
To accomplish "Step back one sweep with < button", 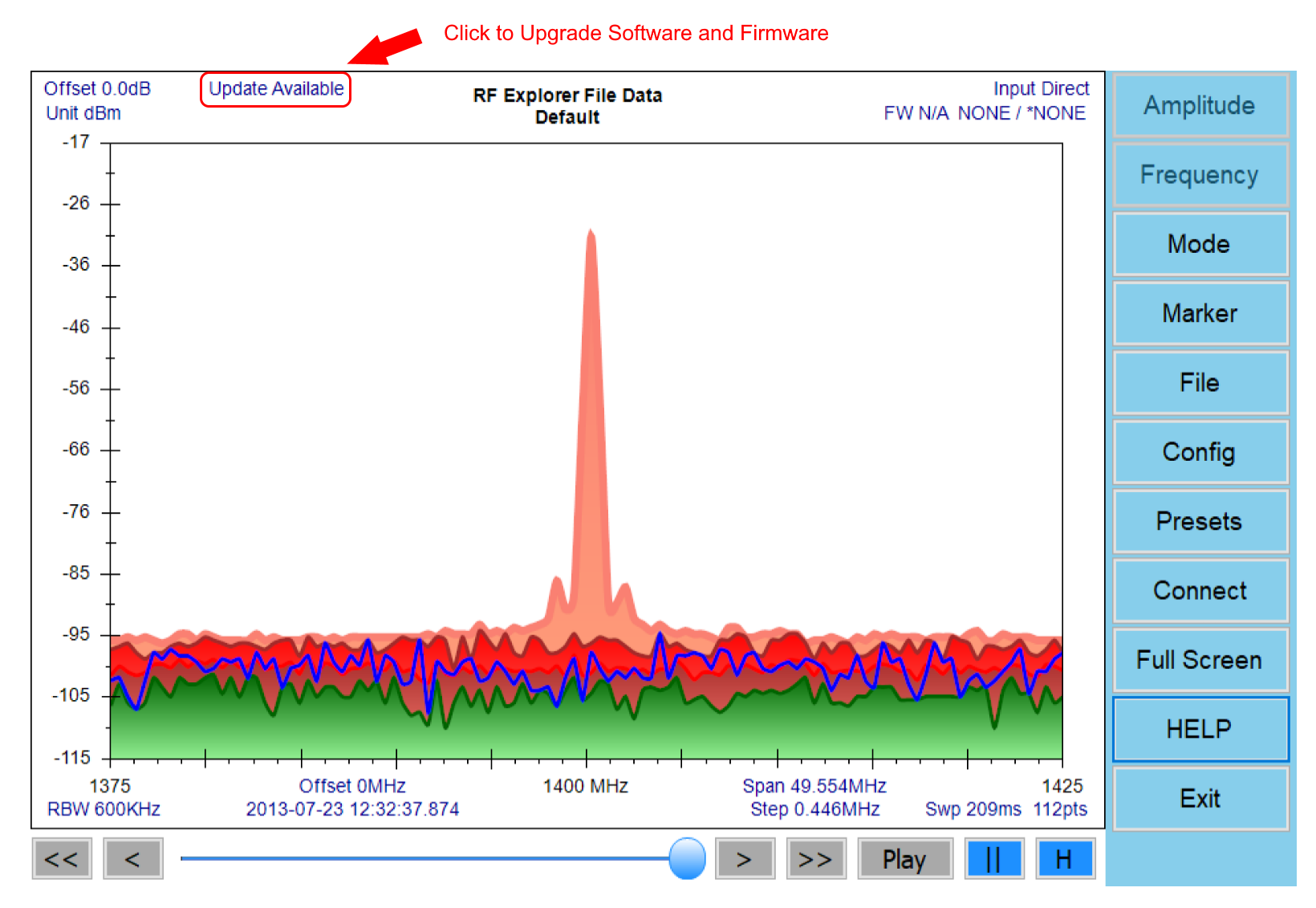I will (x=133, y=859).
